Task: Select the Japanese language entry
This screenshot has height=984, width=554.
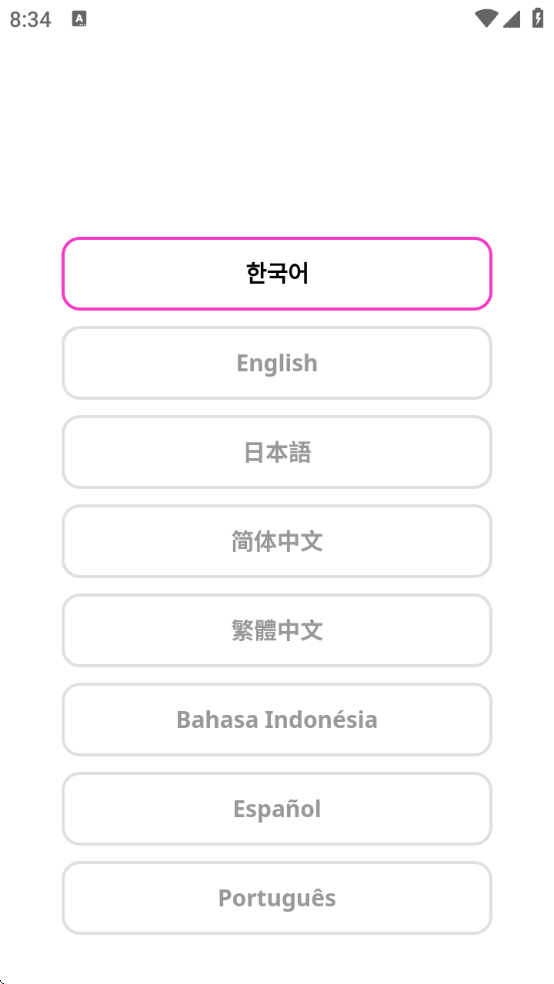Action: coord(277,452)
